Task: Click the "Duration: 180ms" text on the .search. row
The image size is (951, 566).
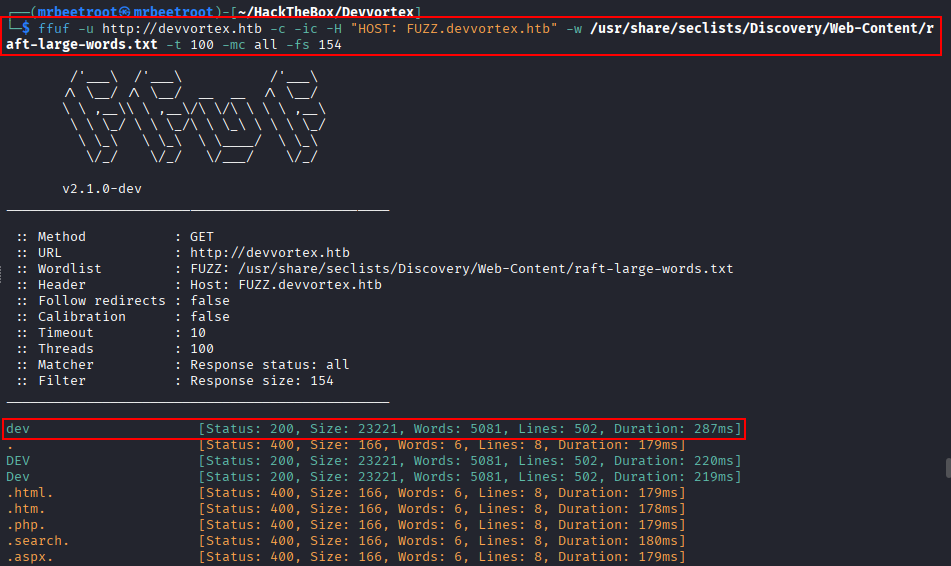Action: (618, 541)
